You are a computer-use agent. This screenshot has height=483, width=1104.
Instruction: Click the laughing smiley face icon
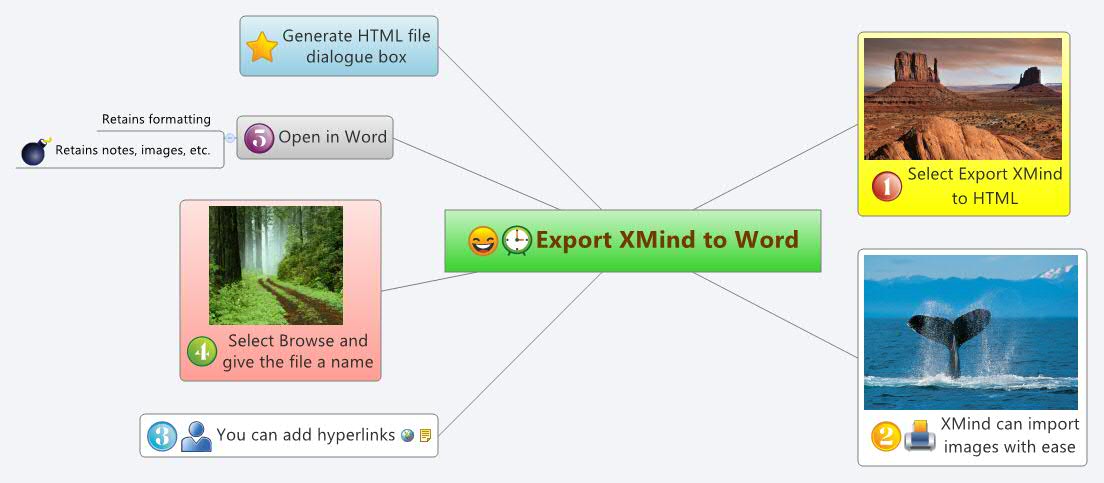[x=483, y=241]
